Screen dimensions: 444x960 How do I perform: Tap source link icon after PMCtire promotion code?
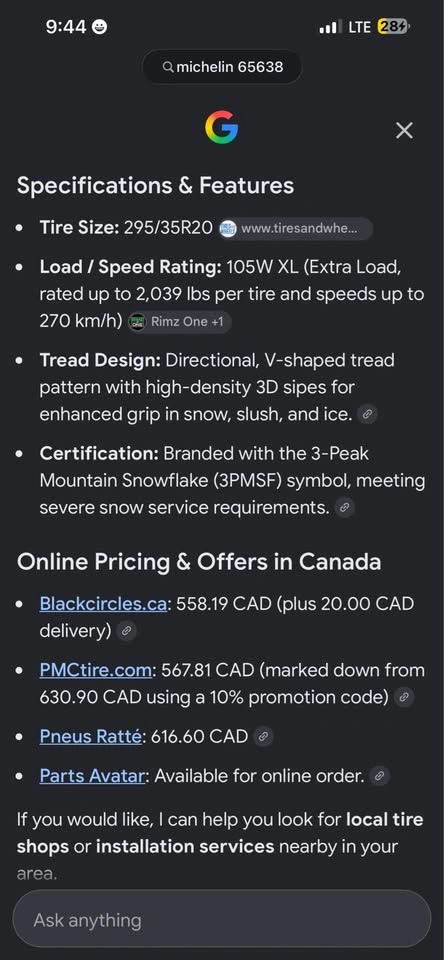point(404,697)
